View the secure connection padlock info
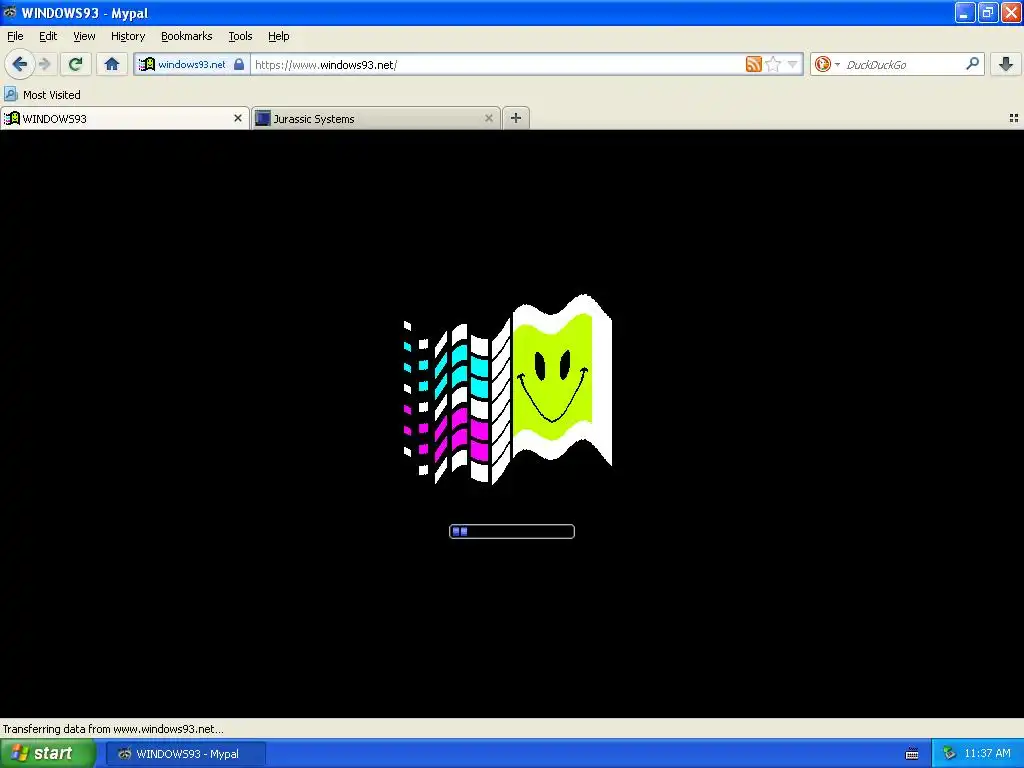The height and width of the screenshot is (768, 1024). (x=239, y=64)
